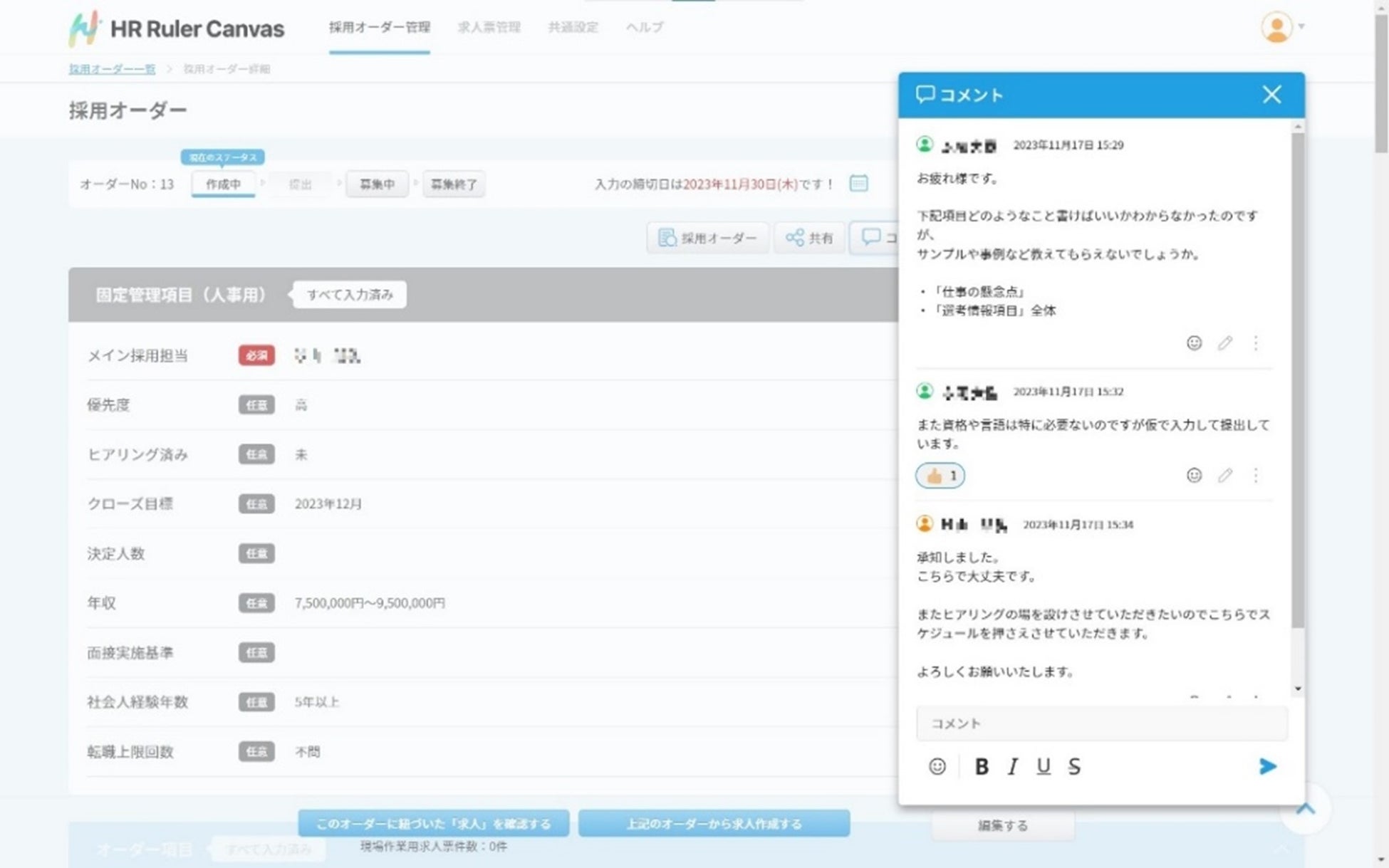Switch to the 共通設定 tab
The height and width of the screenshot is (868, 1389).
pyautogui.click(x=573, y=27)
